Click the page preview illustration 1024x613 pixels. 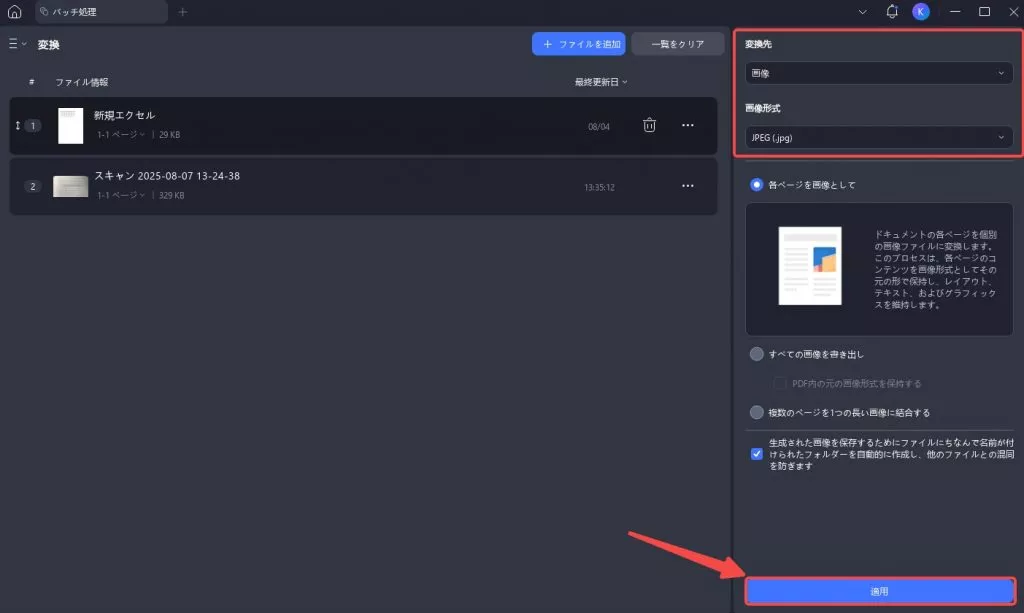click(x=810, y=266)
